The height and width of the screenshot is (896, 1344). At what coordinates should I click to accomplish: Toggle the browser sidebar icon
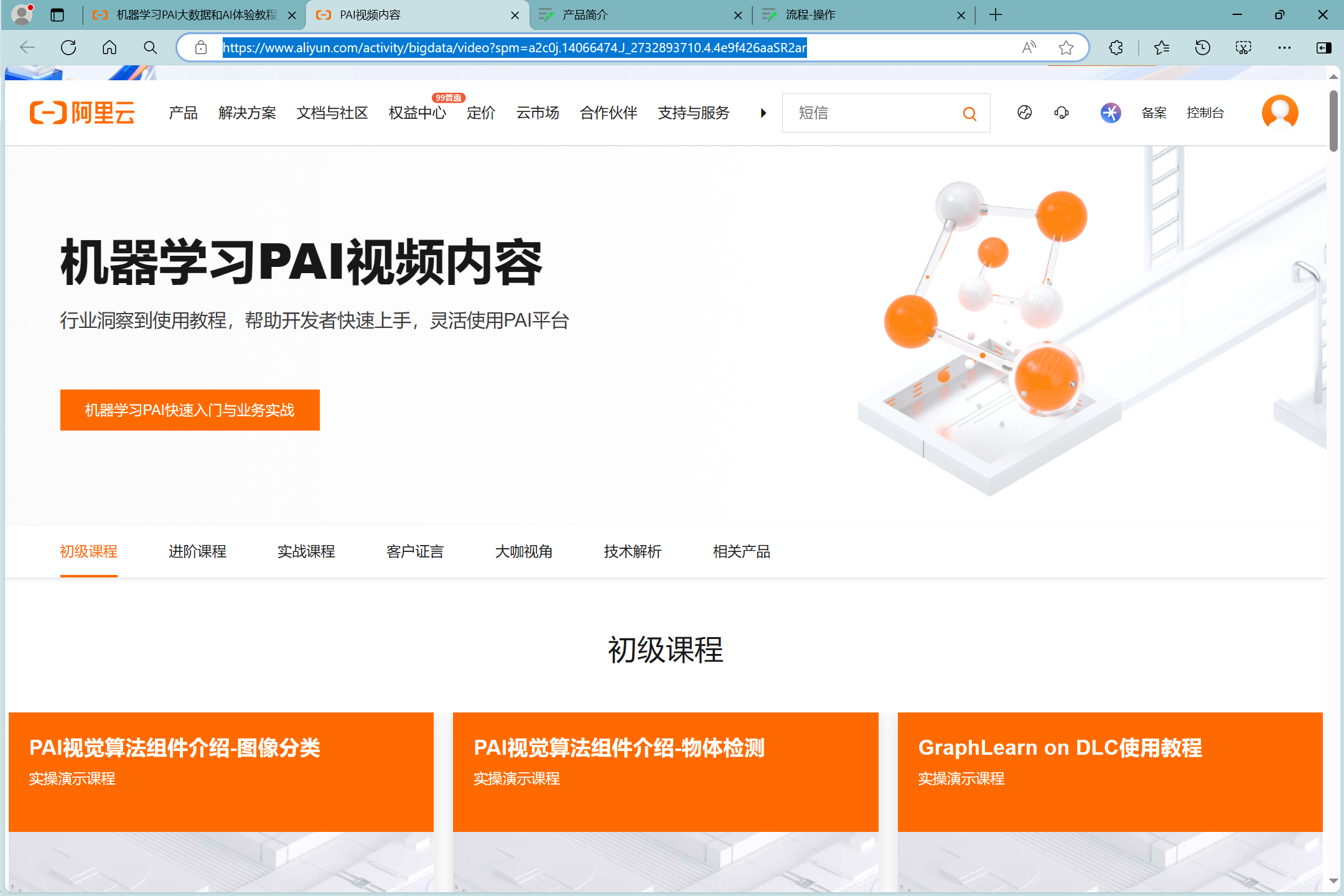click(1323, 47)
